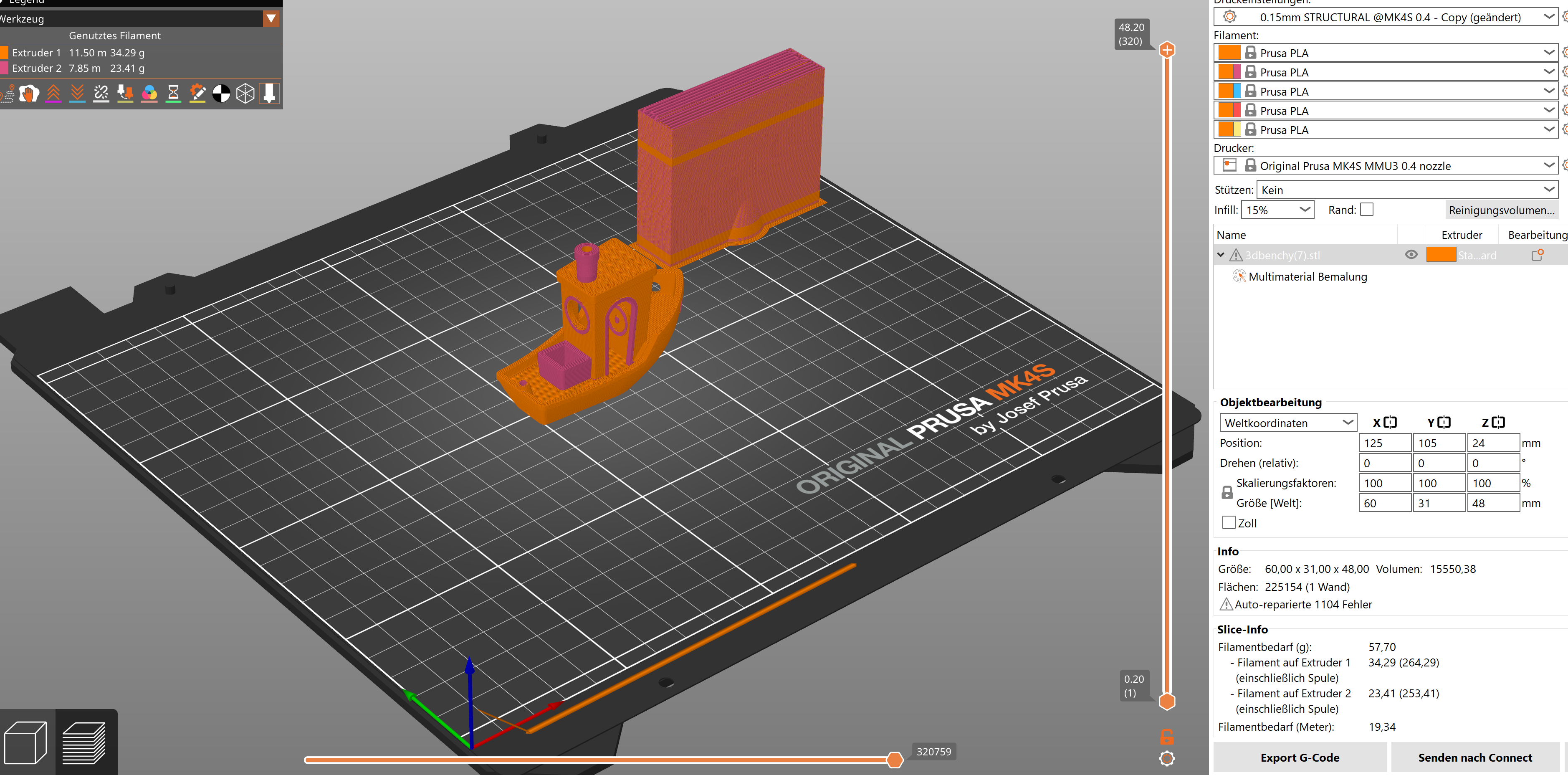Open the Infill 15% dropdown
Screen dimensions: 1568x775
[x=1277, y=210]
